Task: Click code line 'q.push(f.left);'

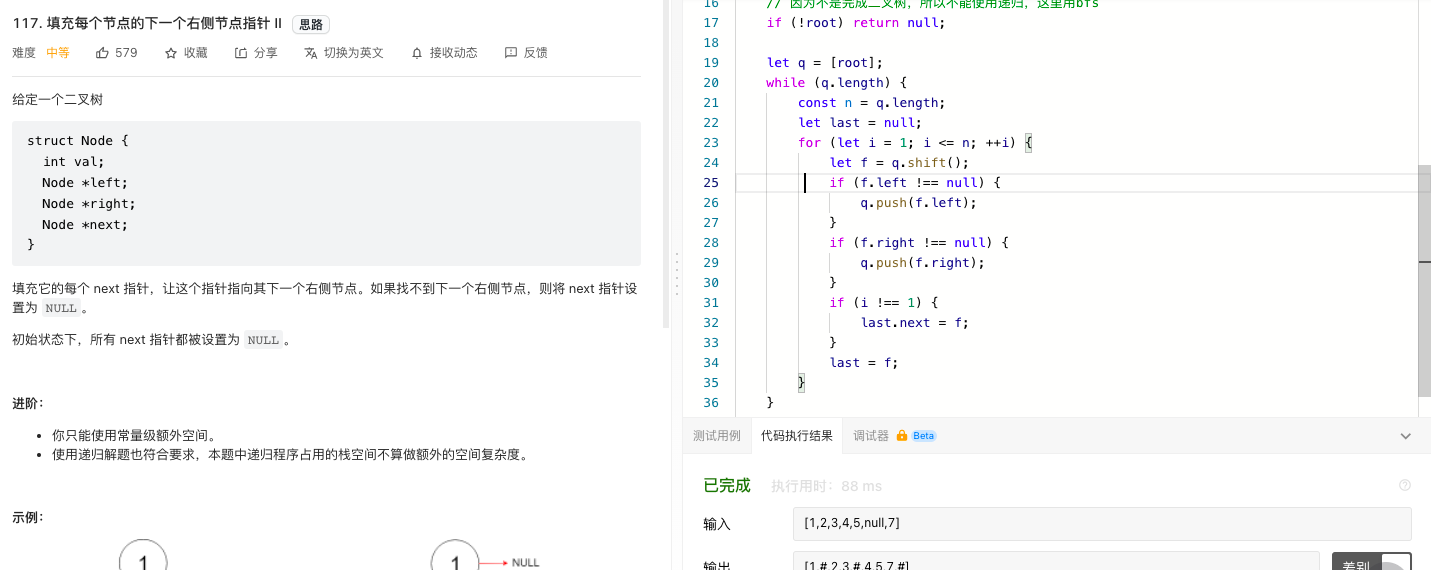Action: tap(918, 203)
